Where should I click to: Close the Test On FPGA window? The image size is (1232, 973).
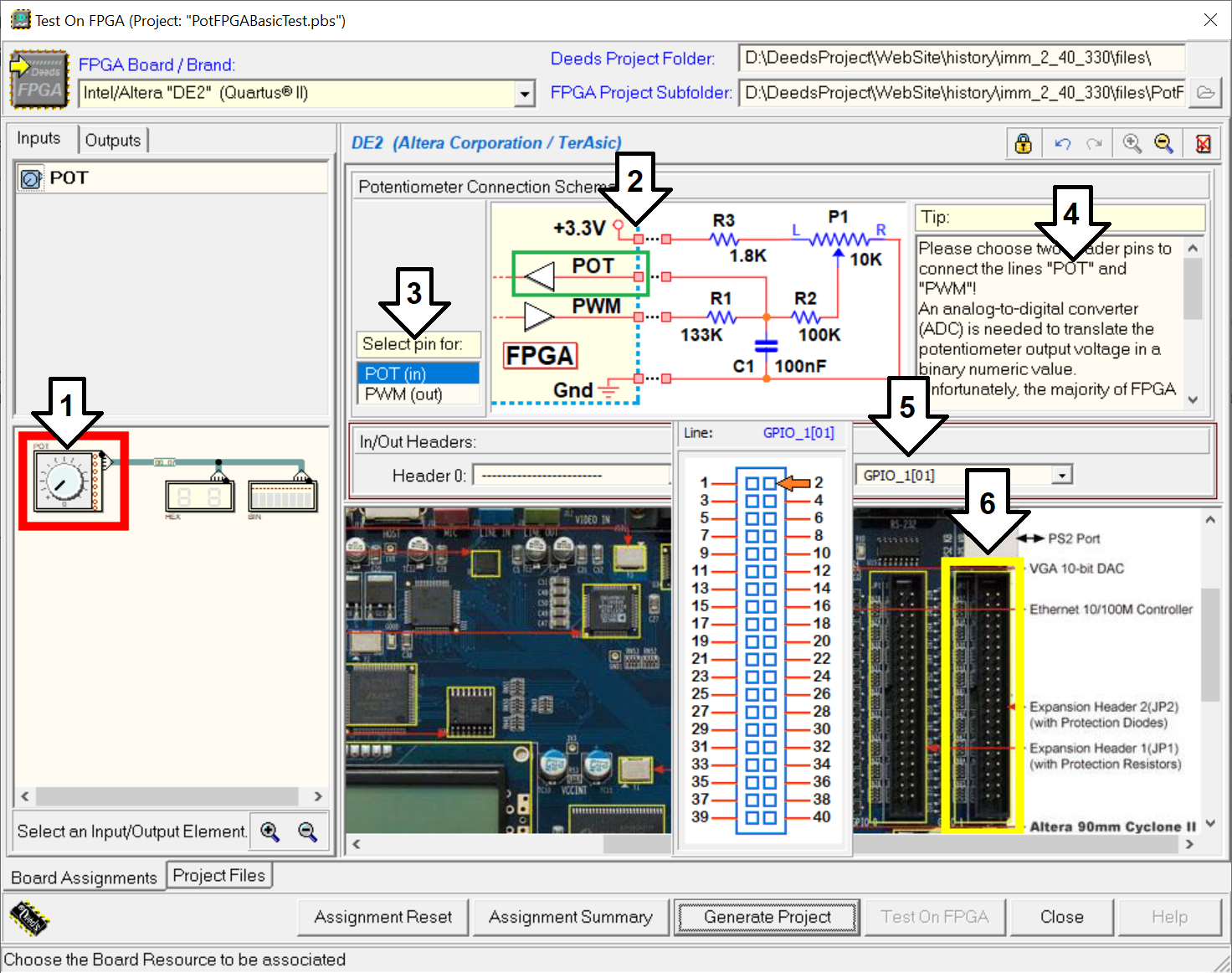click(x=1210, y=20)
